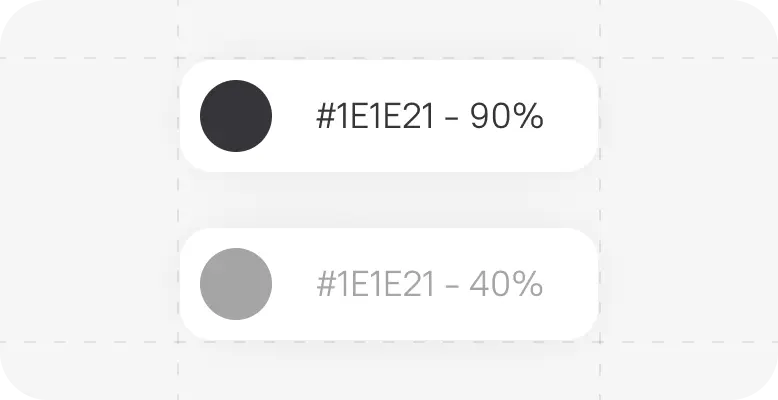Select the top white card's empty right edge
The height and width of the screenshot is (400, 778).
571,116
